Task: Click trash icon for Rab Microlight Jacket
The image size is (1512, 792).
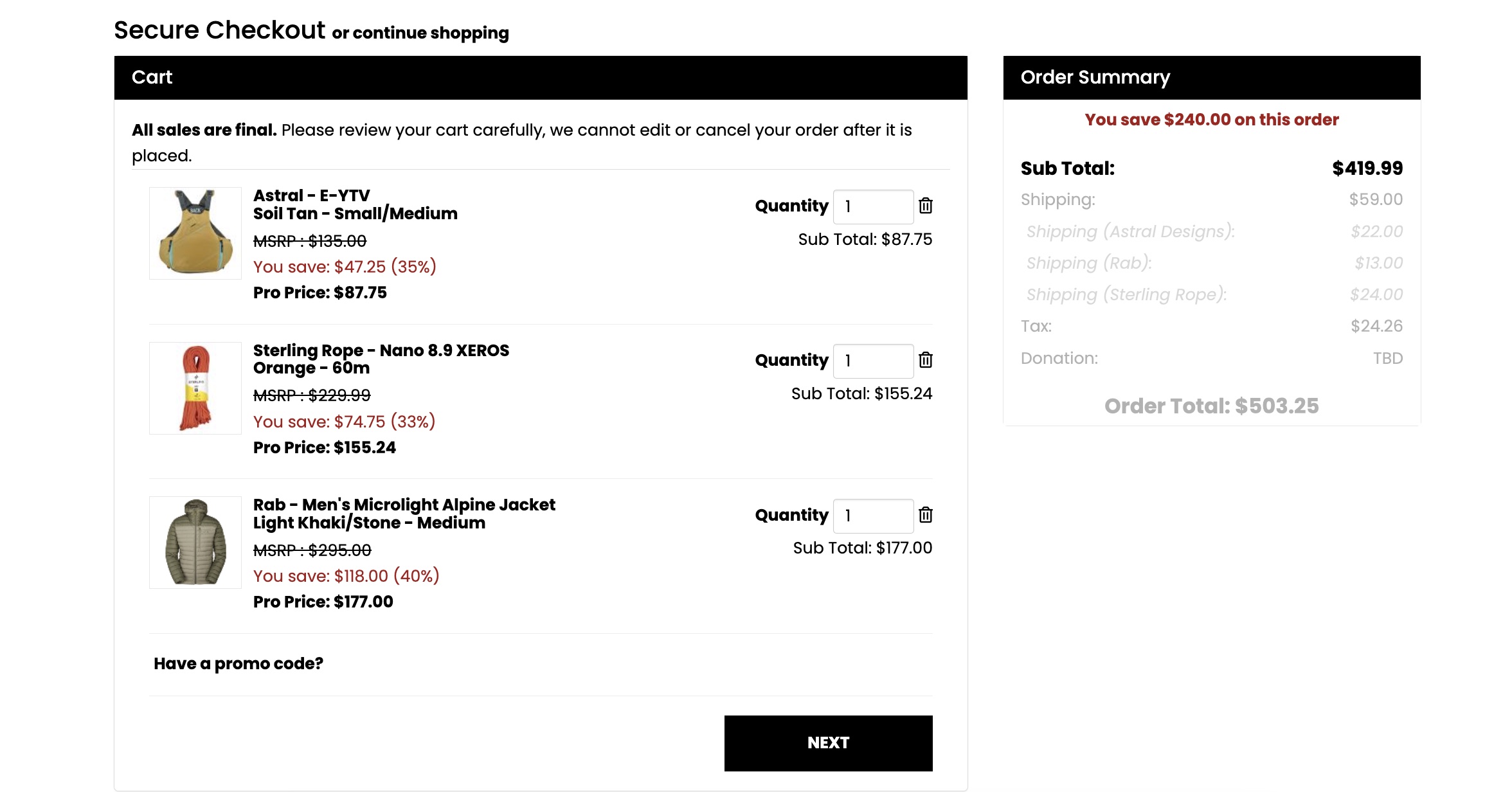Action: [926, 515]
